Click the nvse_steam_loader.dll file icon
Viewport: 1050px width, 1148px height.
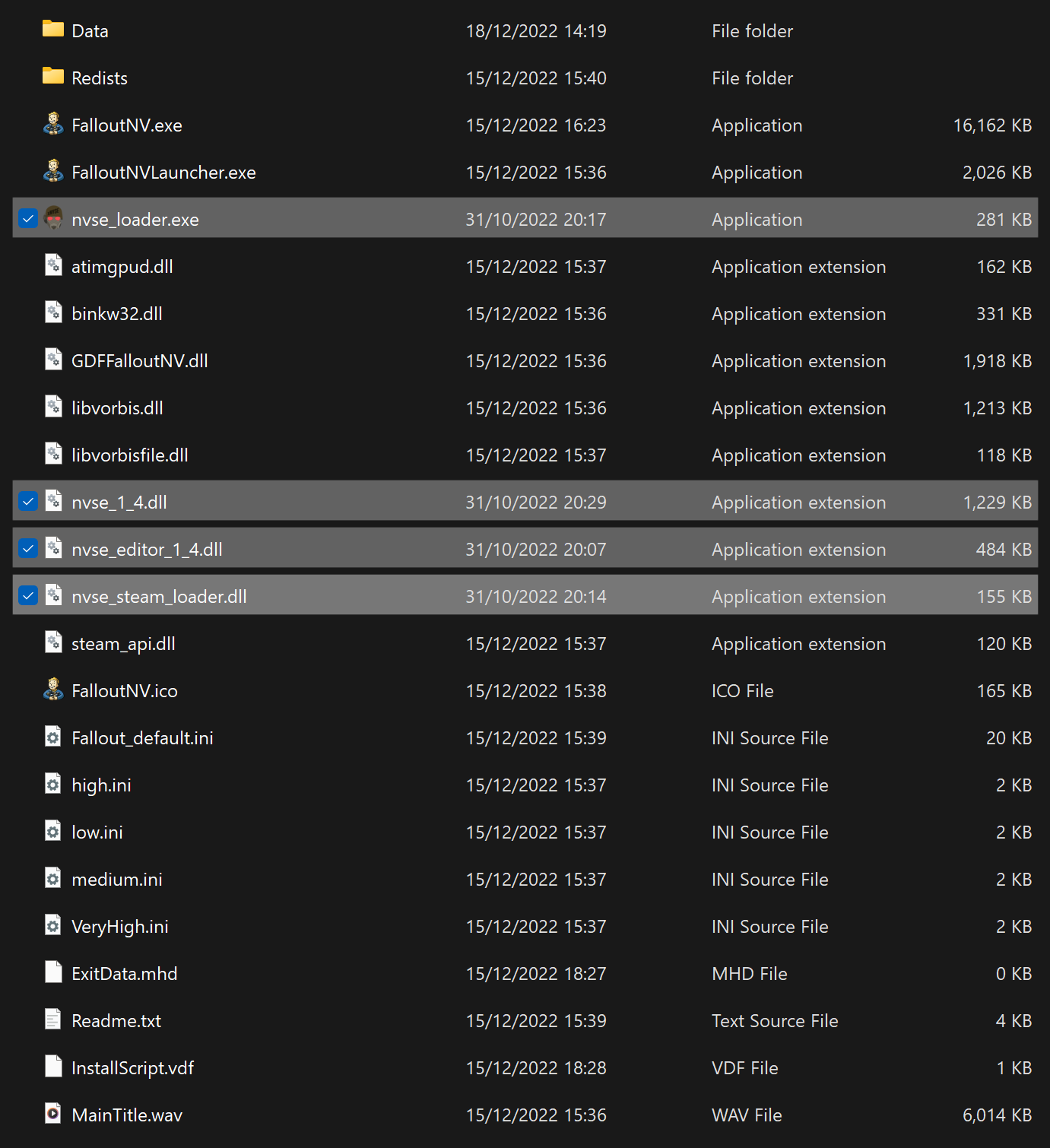click(x=53, y=595)
